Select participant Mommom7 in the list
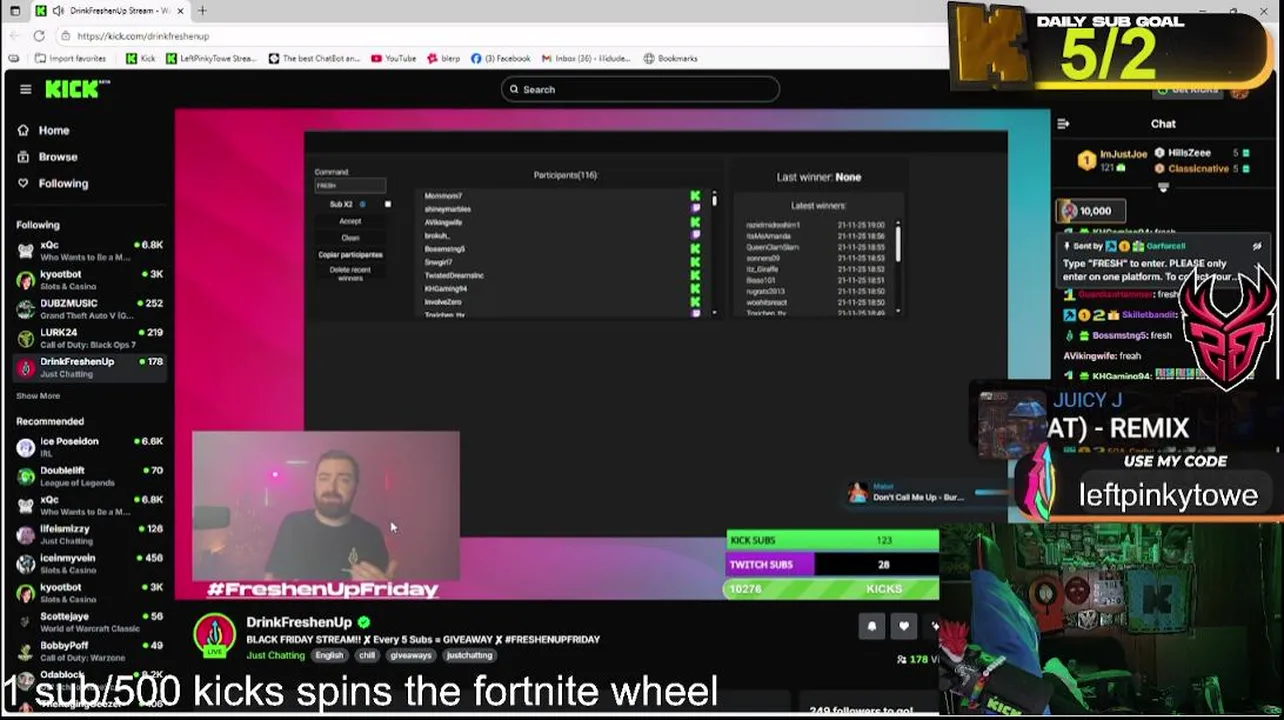The width and height of the screenshot is (1284, 720). [443, 196]
